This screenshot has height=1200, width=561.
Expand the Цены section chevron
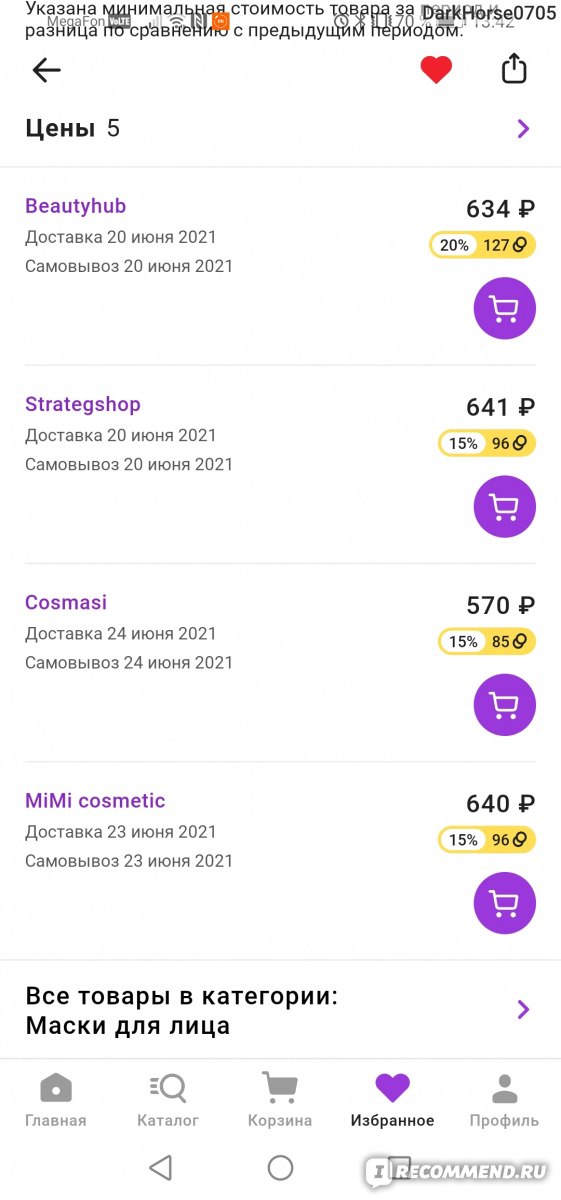tap(523, 128)
